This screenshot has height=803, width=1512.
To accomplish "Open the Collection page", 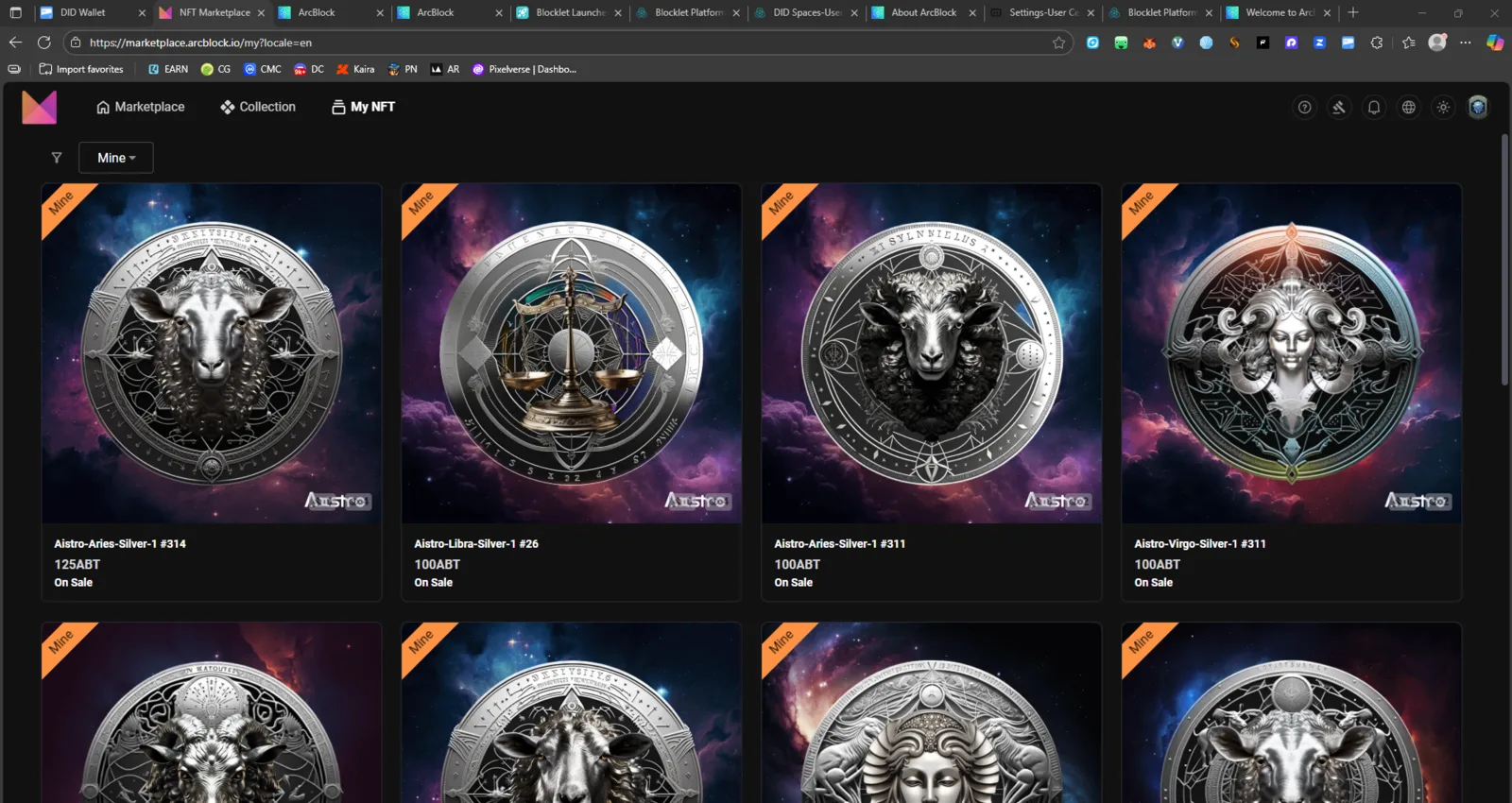I will (x=258, y=107).
